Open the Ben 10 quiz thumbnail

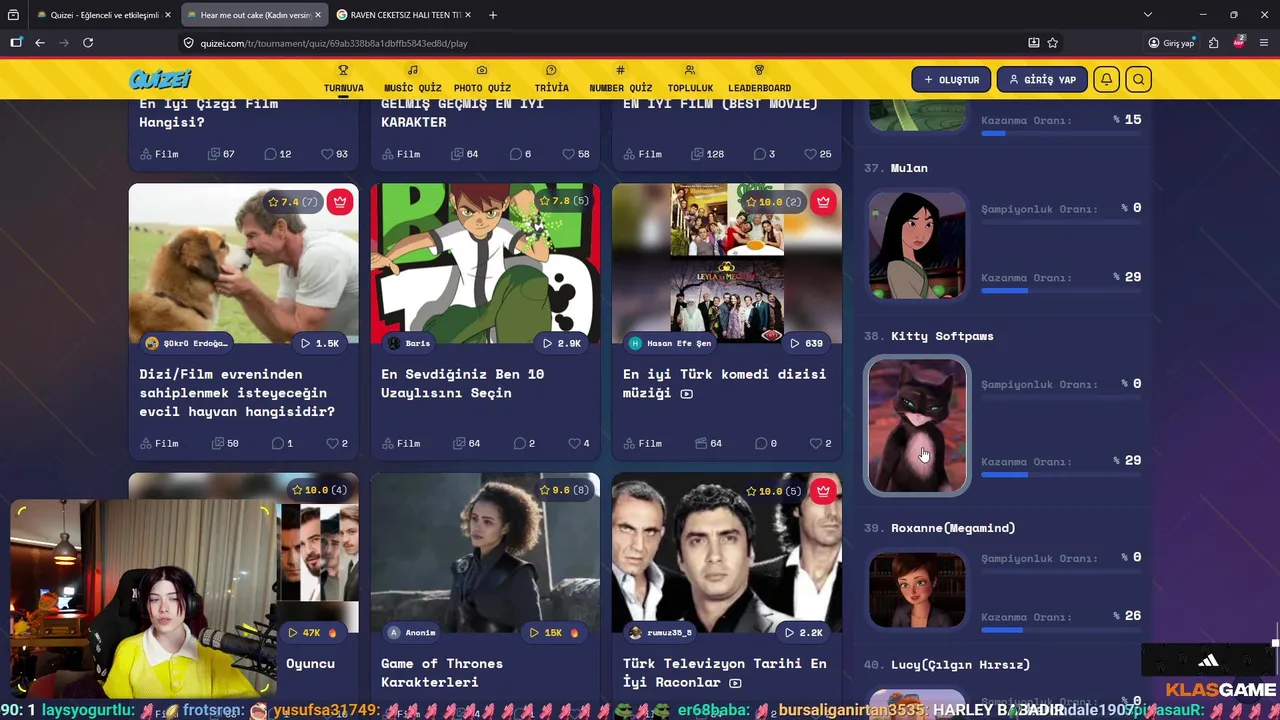(485, 263)
